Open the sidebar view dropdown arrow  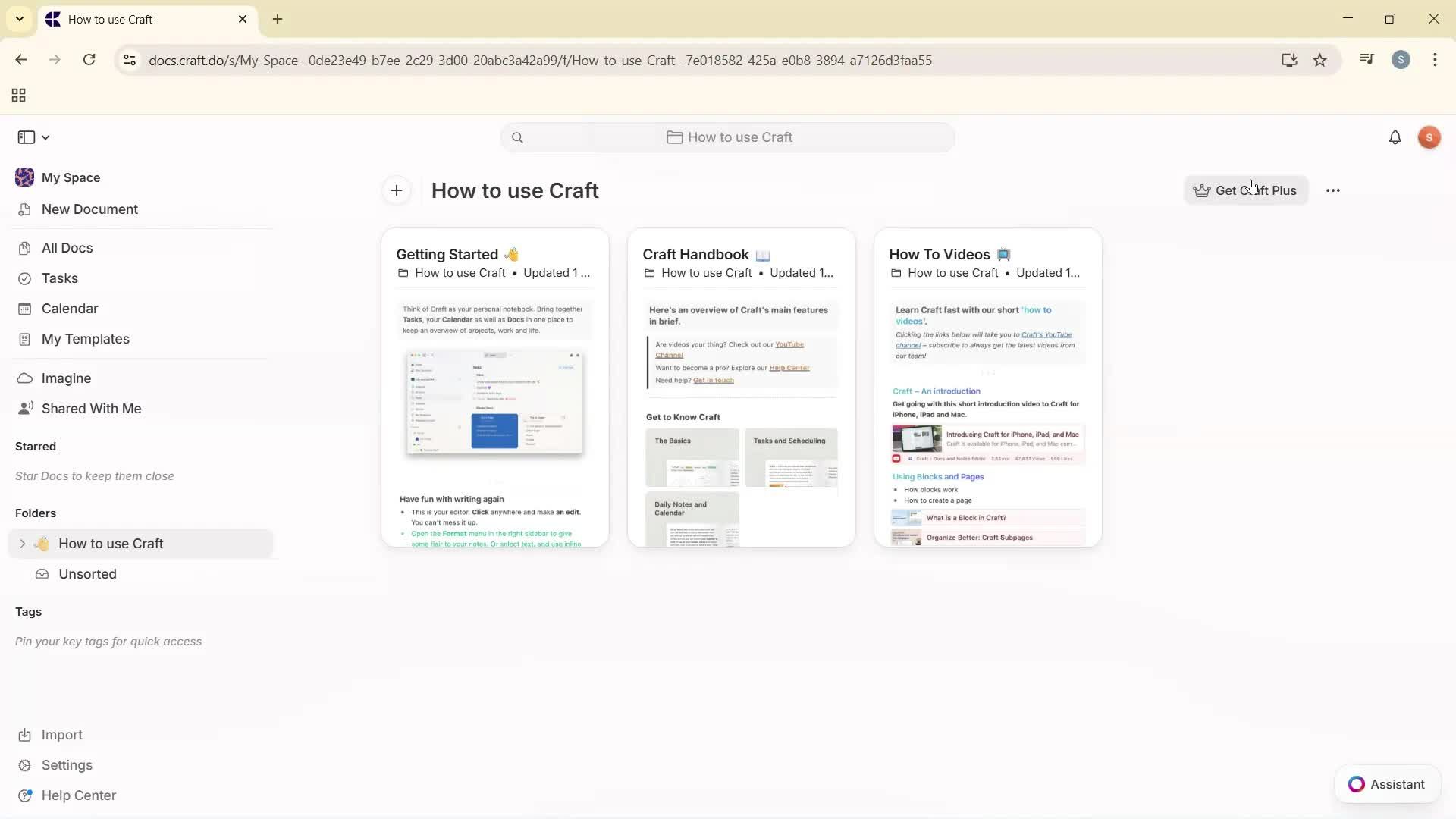click(44, 137)
